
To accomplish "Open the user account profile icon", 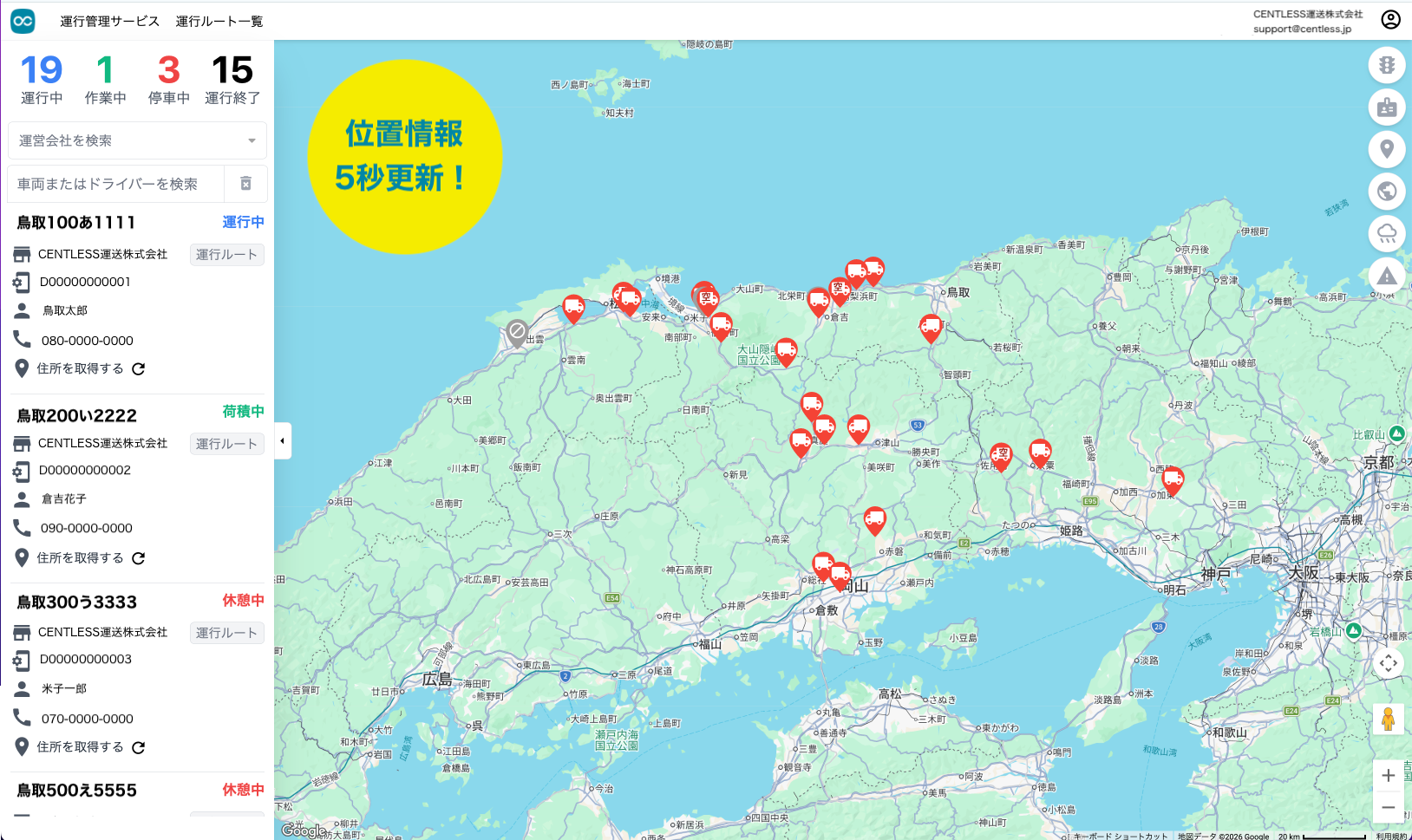I will coord(1390,20).
